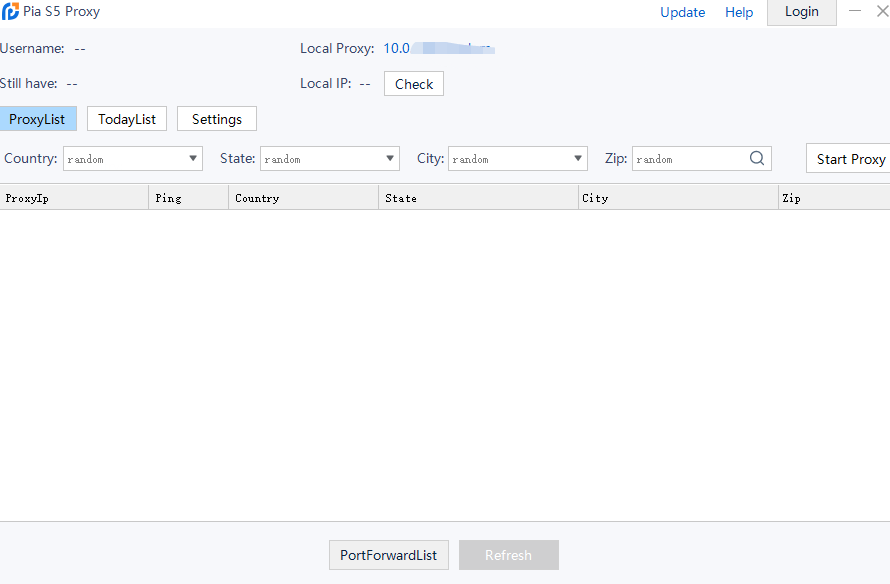Close the Pia S5 Proxy window
Screen dimensions: 890x584
(883, 11)
